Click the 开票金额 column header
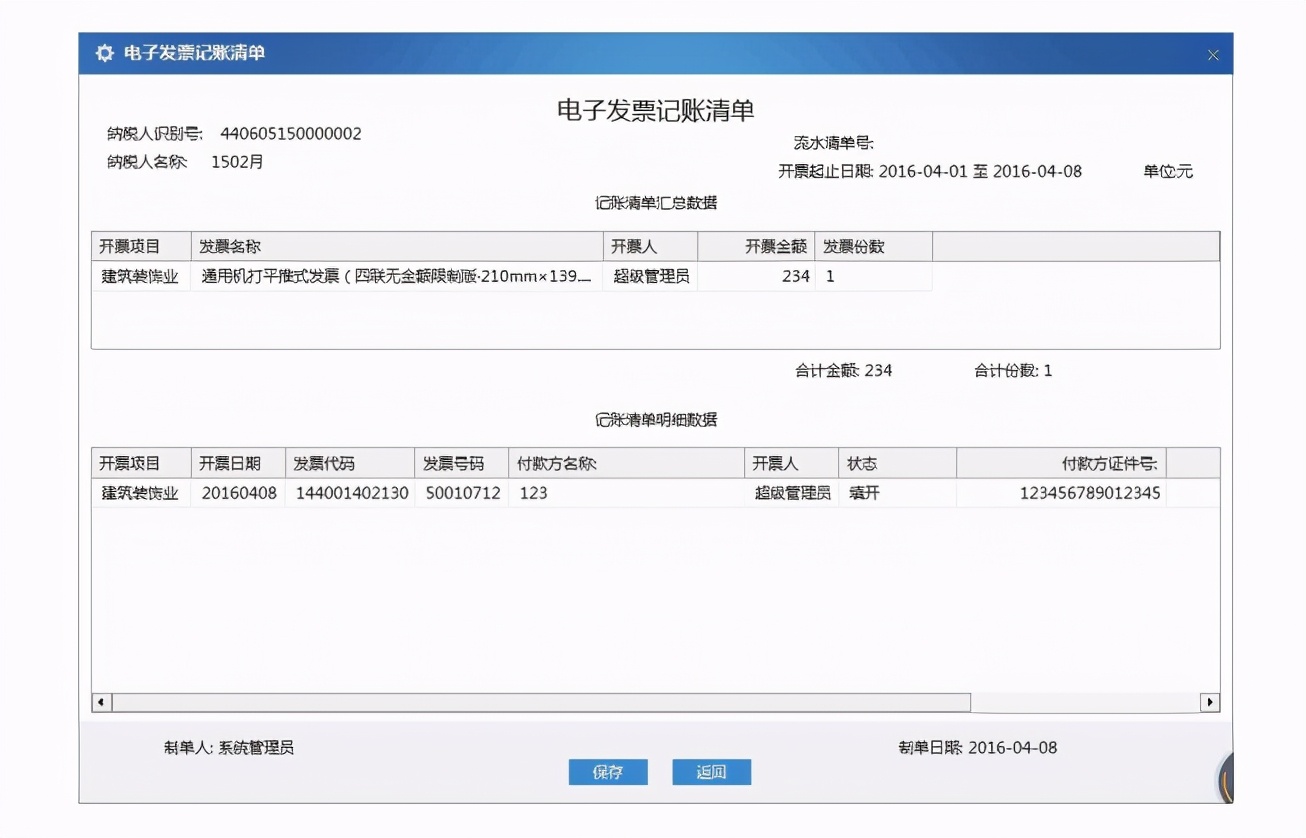 755,245
